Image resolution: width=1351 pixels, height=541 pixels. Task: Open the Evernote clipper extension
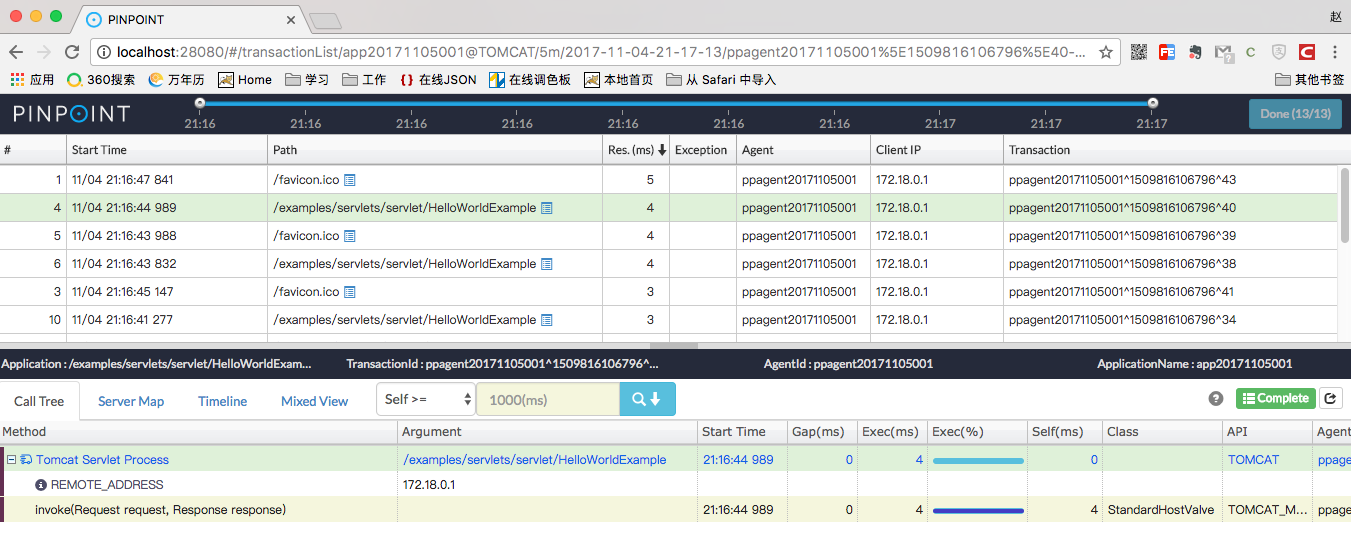[1195, 52]
